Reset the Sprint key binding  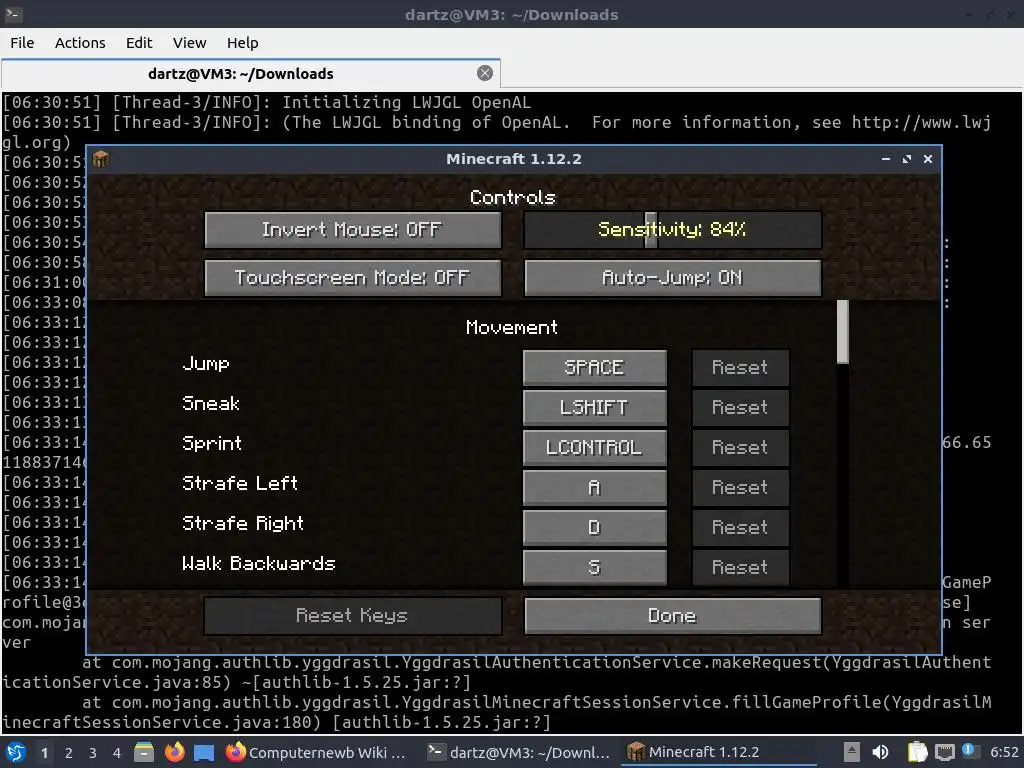[741, 447]
